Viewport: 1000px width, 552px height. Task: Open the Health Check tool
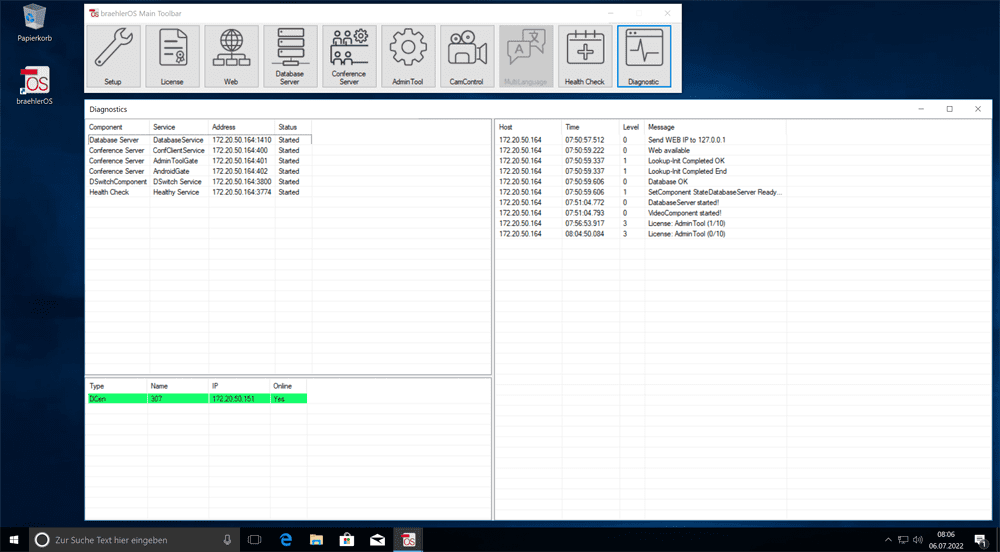coord(585,56)
